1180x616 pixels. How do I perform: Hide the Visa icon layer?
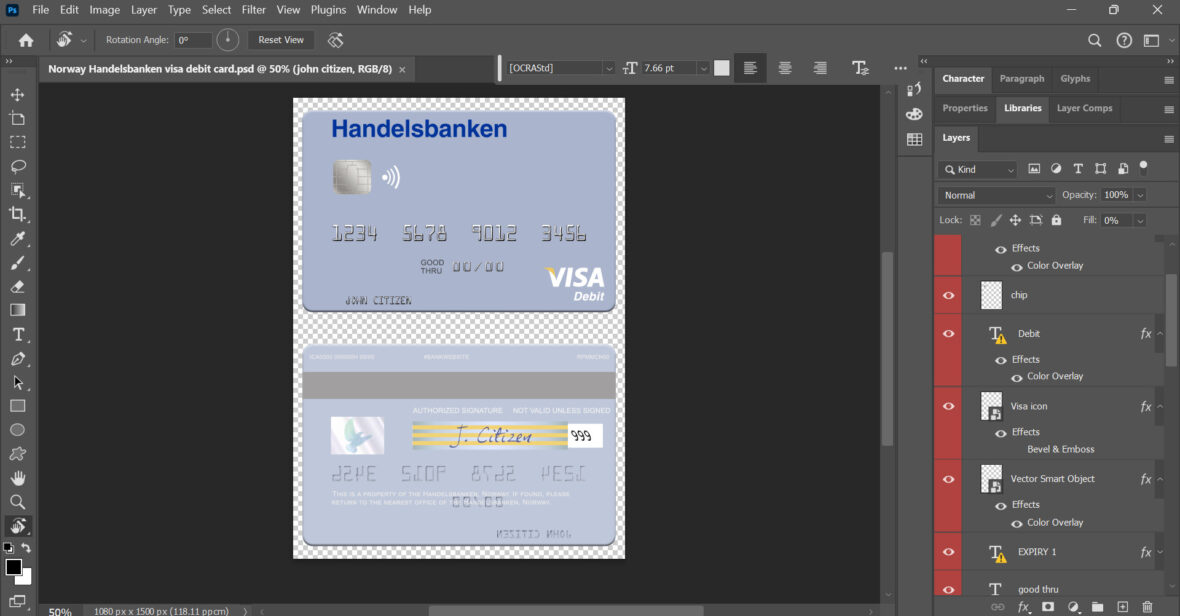pos(947,406)
